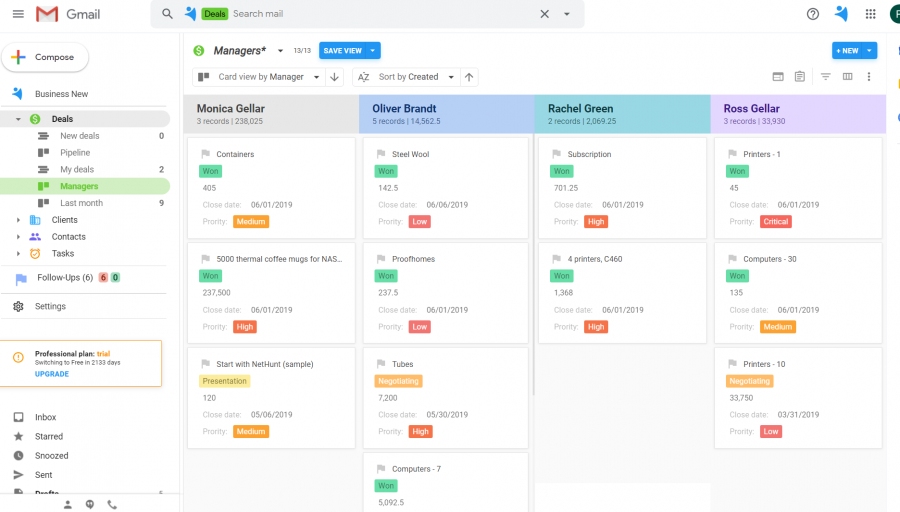
Task: Collapse the Deals folder arrow
Action: pos(18,119)
